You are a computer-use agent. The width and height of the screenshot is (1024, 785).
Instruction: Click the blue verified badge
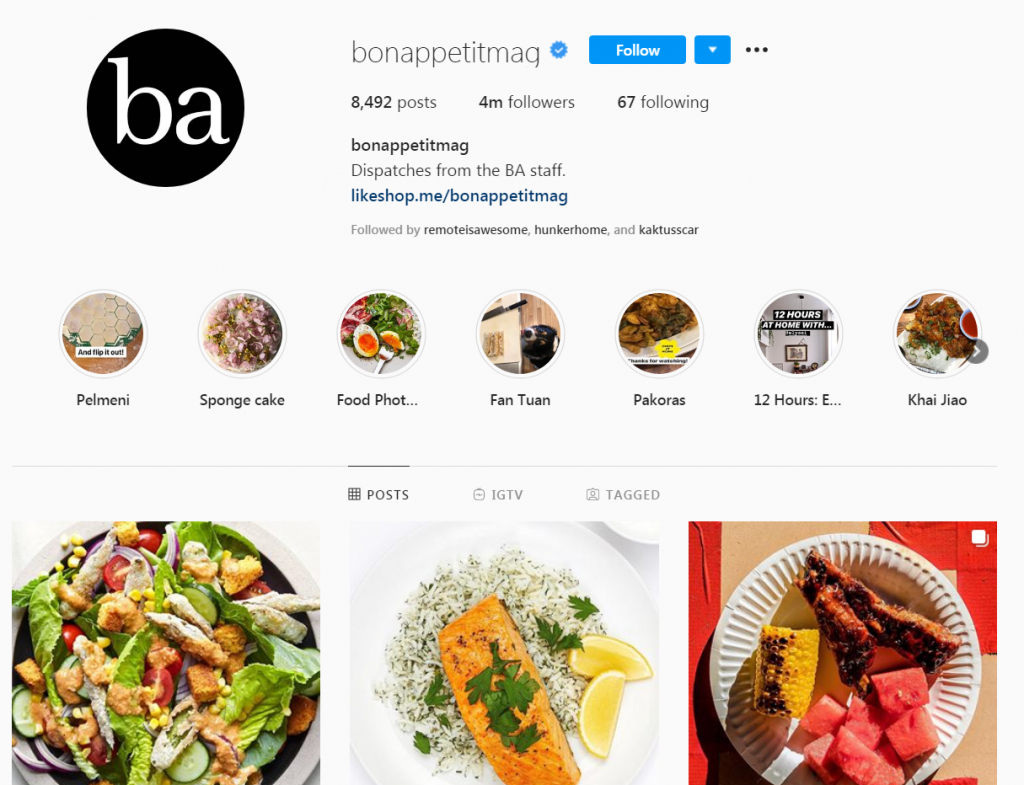click(x=559, y=50)
